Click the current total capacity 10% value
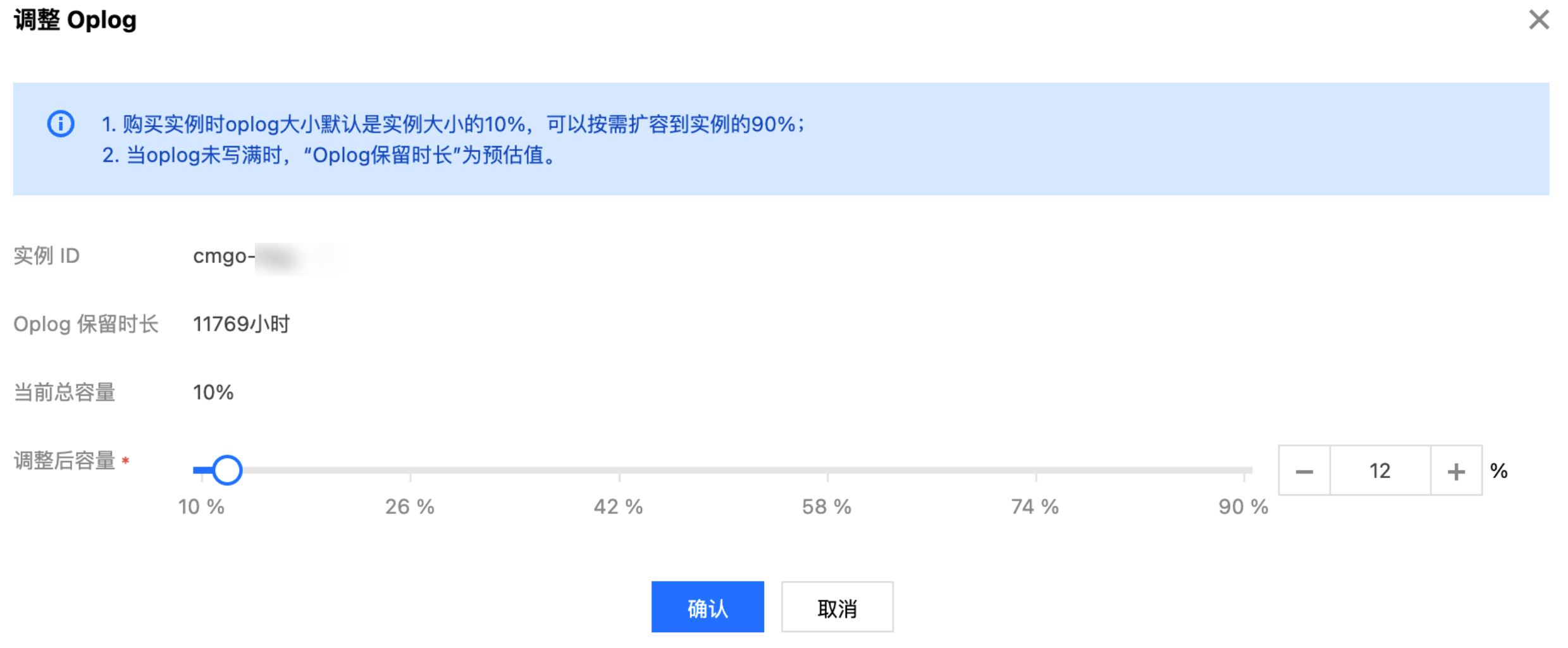The width and height of the screenshot is (1568, 648). click(213, 393)
